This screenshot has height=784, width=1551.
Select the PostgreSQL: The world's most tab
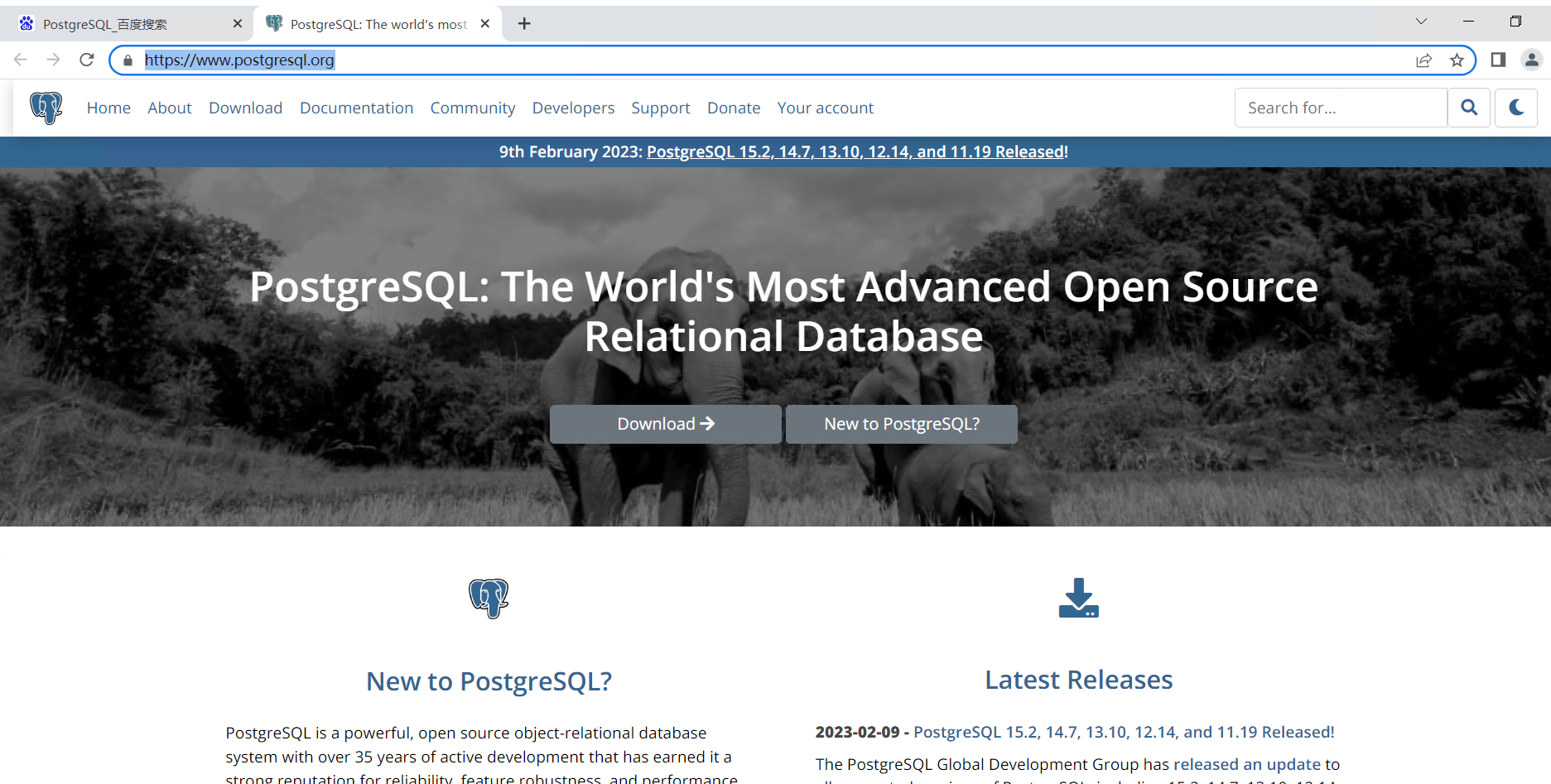coord(377,24)
